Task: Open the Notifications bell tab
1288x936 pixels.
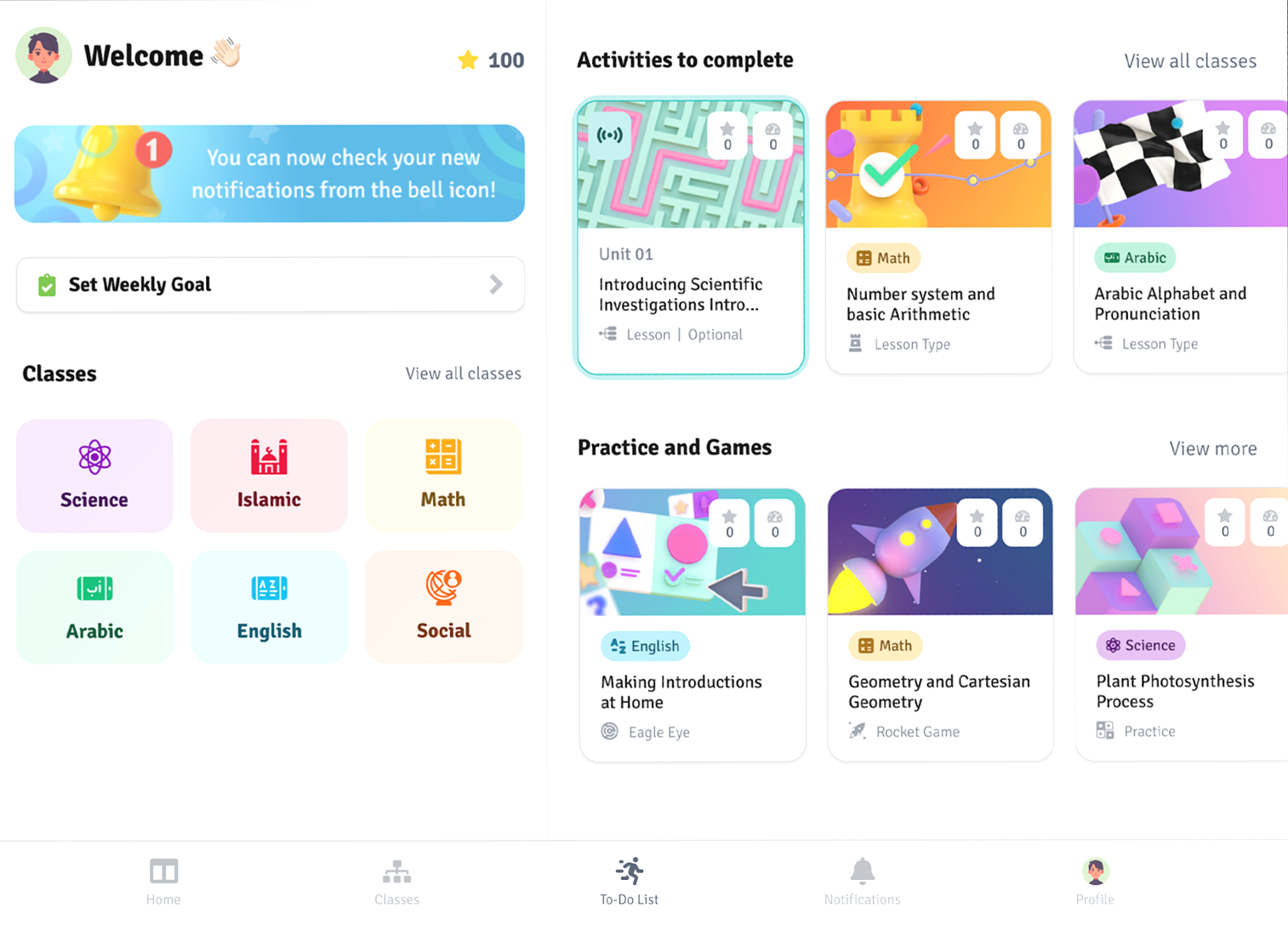Action: pos(862,882)
